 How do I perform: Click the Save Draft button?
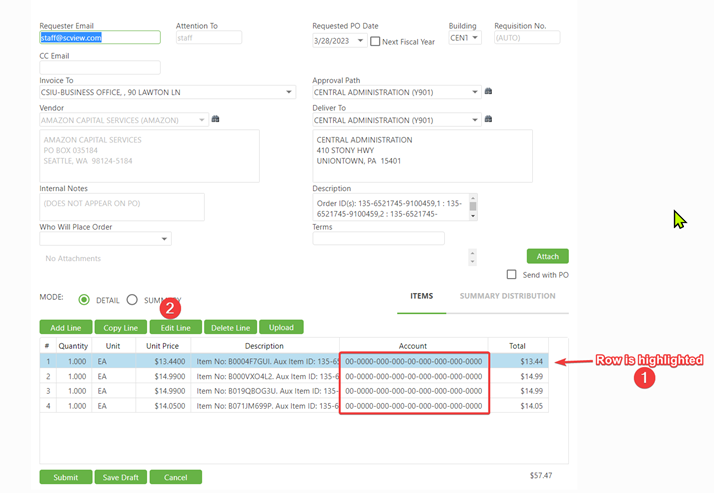(121, 477)
